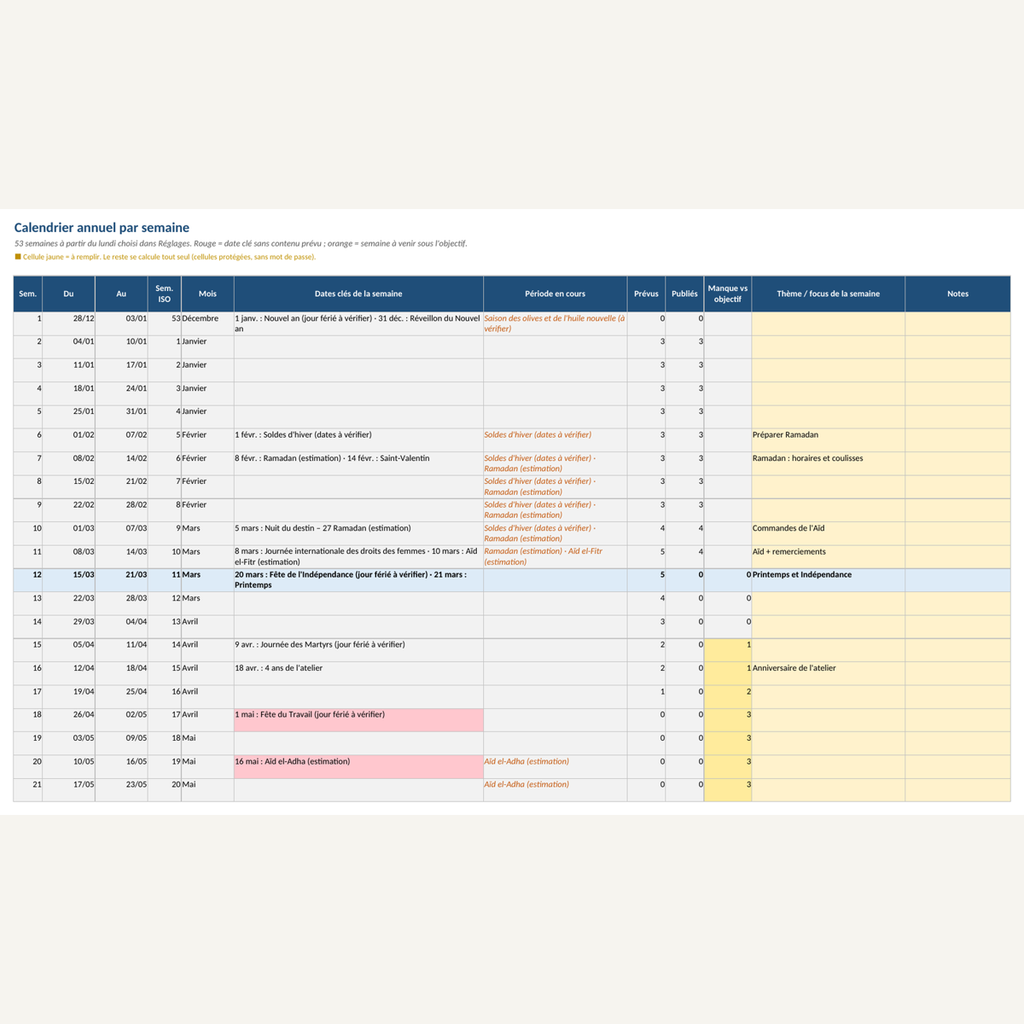This screenshot has height=1024, width=1024.
Task: Select the '5 mars : Nuit du destin' cell
Action: coord(359,533)
